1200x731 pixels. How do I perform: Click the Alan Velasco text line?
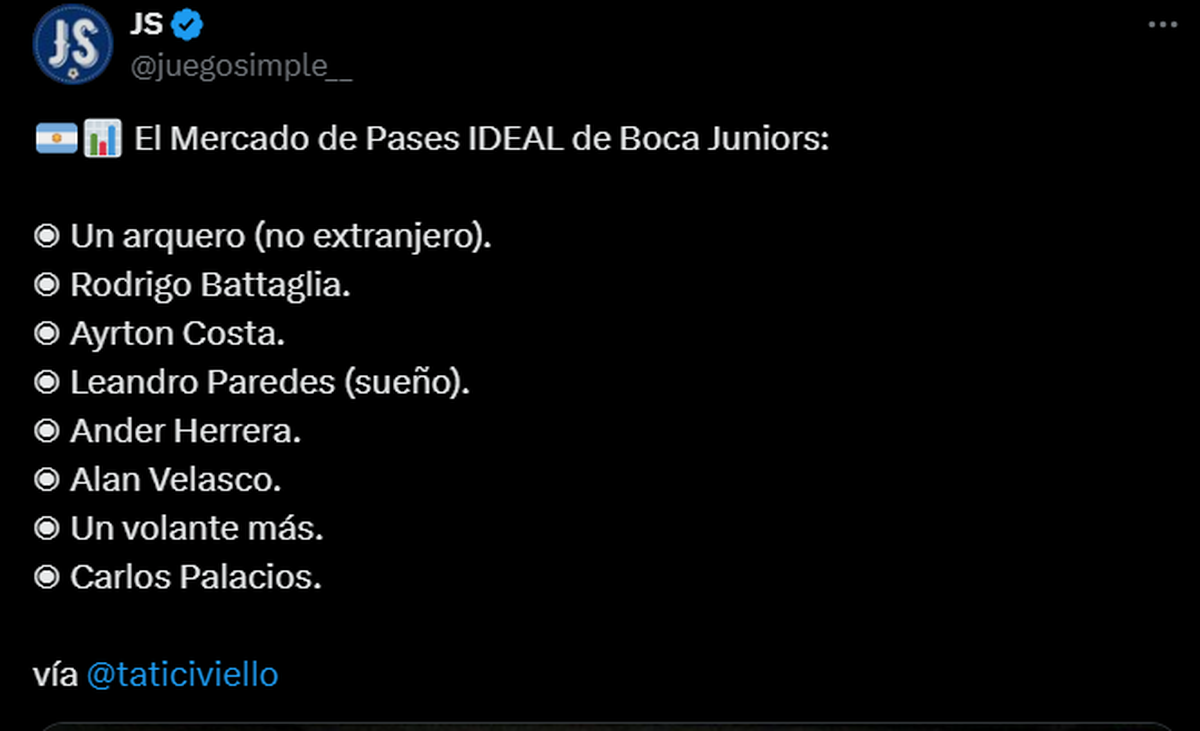tap(176, 480)
